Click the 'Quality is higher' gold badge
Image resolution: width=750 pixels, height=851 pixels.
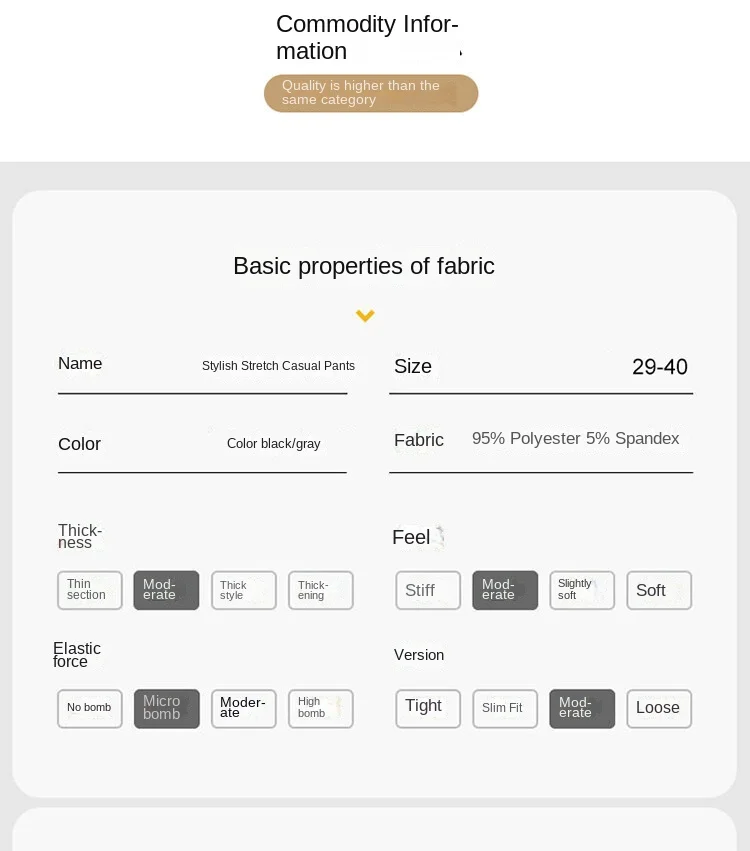tap(371, 93)
